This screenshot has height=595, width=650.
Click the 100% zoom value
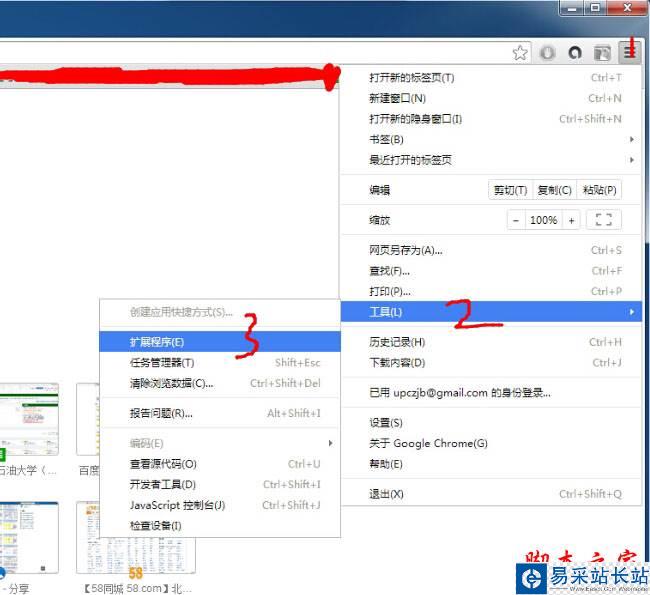tap(543, 220)
